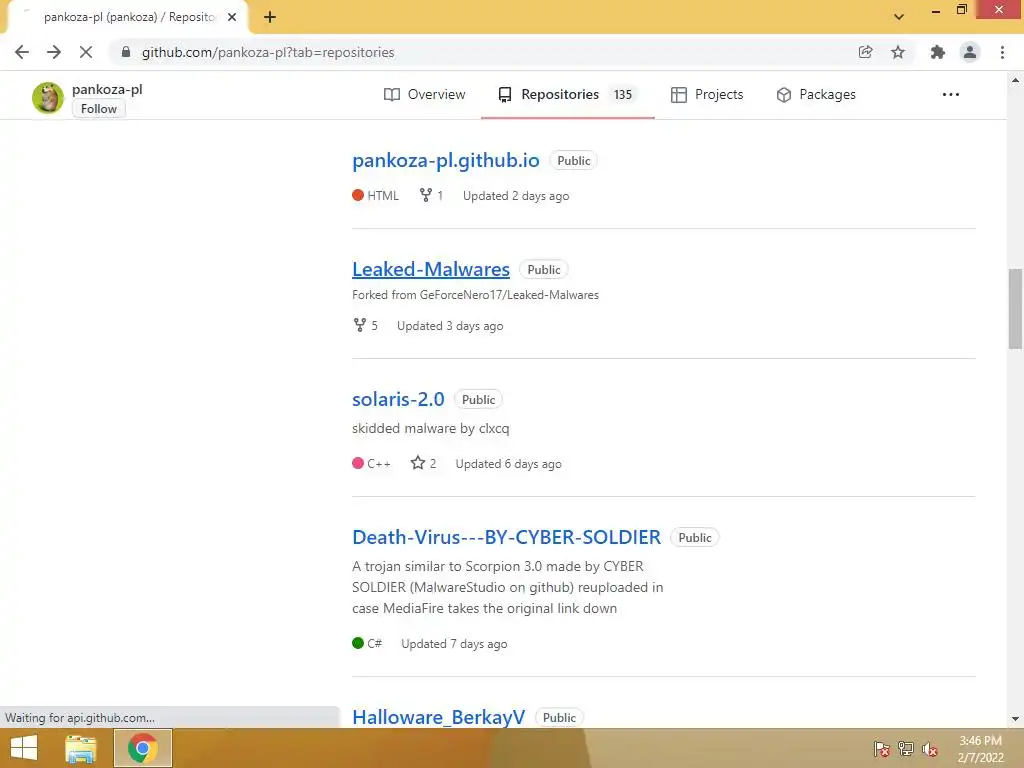
Task: Click the fork count icon for Leaked-Malwares
Action: 360,325
